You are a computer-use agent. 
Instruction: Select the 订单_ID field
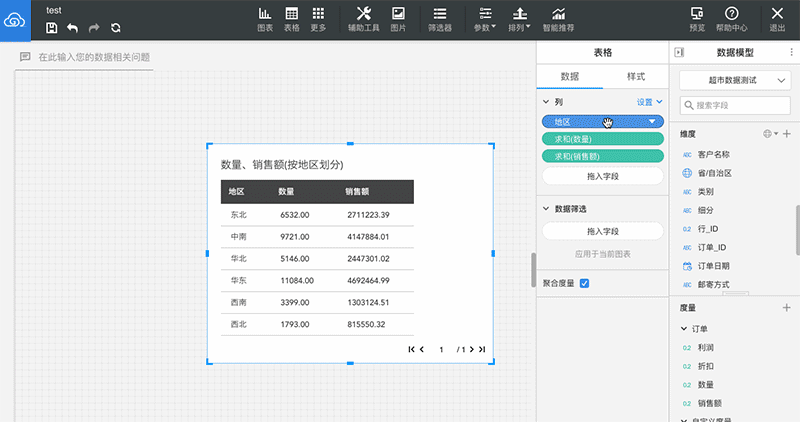coord(712,247)
